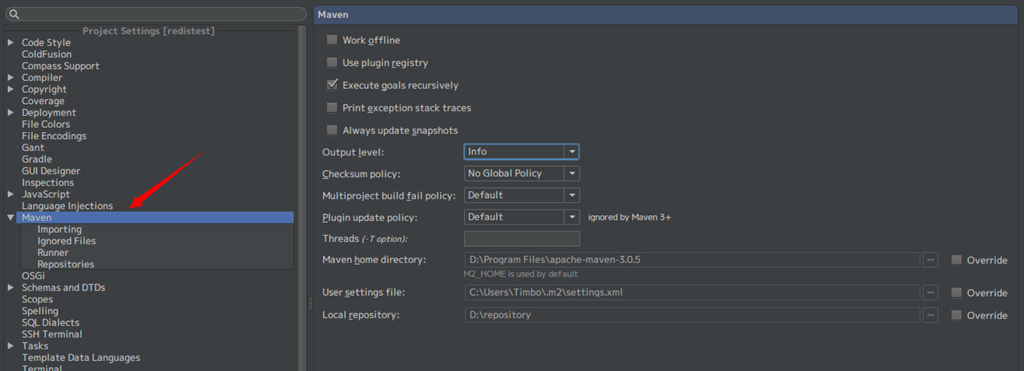
Task: Click the search magnifier icon in settings
Action: click(x=14, y=14)
